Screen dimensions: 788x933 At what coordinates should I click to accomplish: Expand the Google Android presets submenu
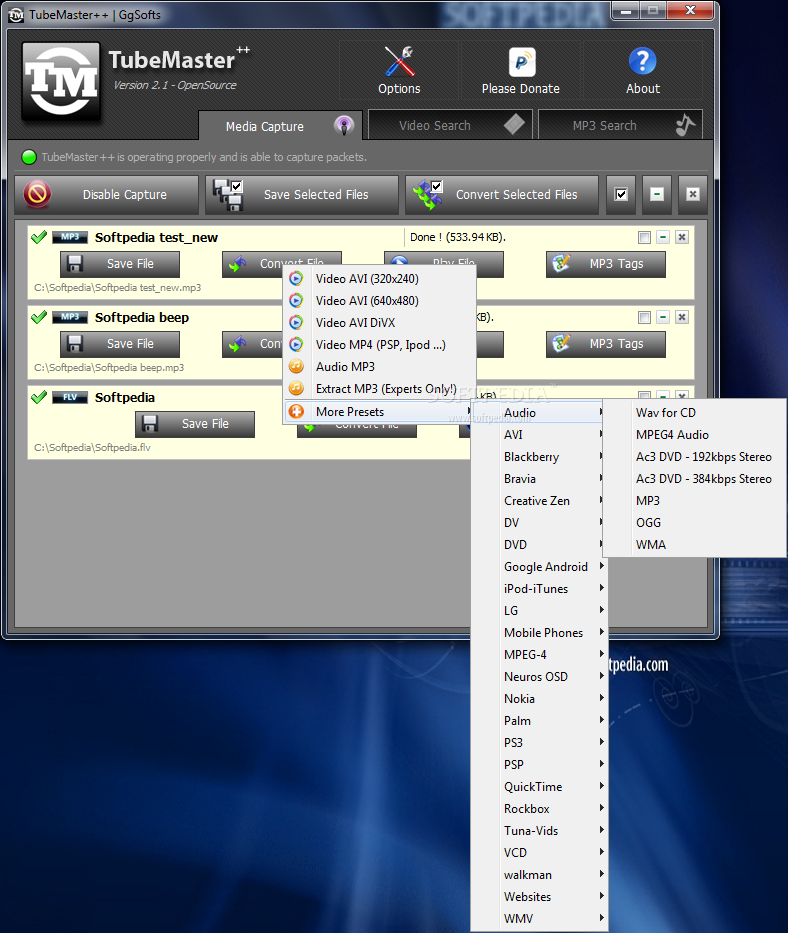[x=539, y=567]
